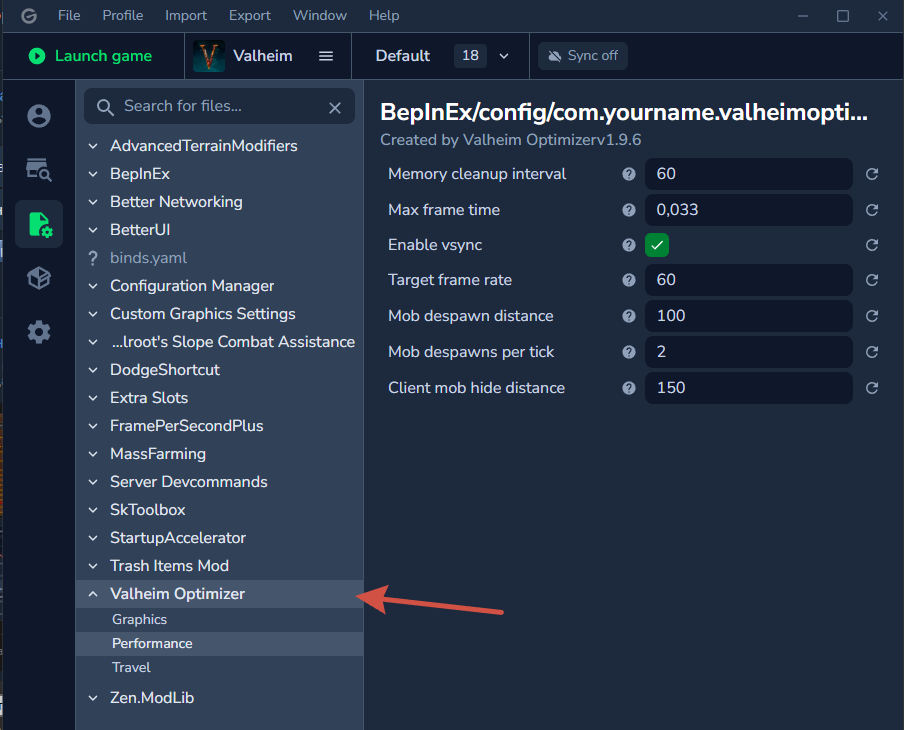Edit the Mob despawns per tick value
This screenshot has height=730, width=904.
748,352
